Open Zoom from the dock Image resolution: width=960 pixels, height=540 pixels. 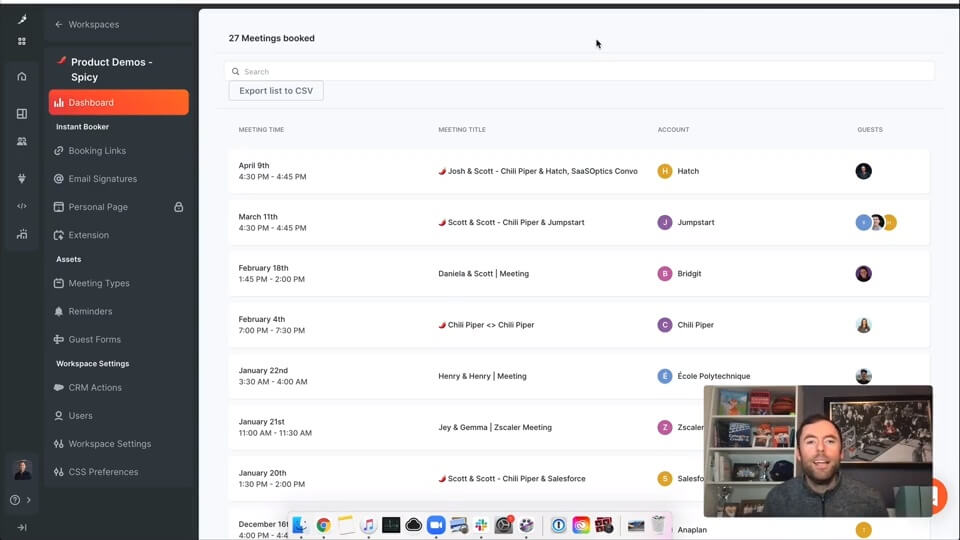(436, 525)
